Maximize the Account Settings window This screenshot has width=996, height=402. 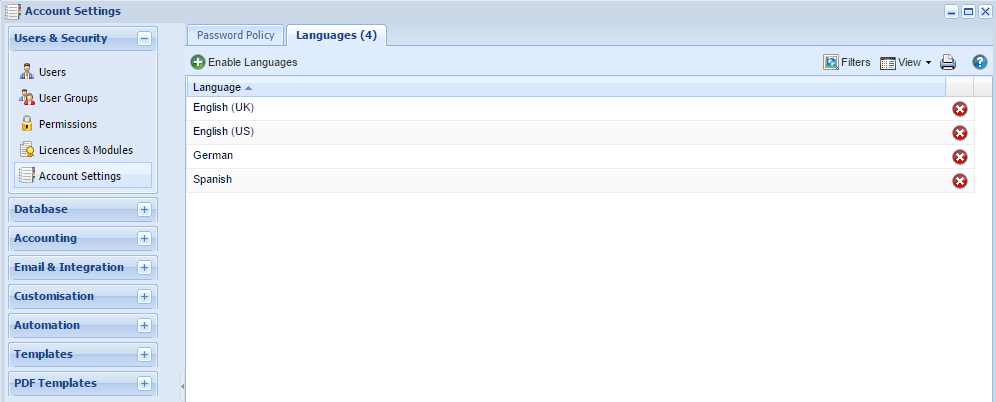coord(968,11)
